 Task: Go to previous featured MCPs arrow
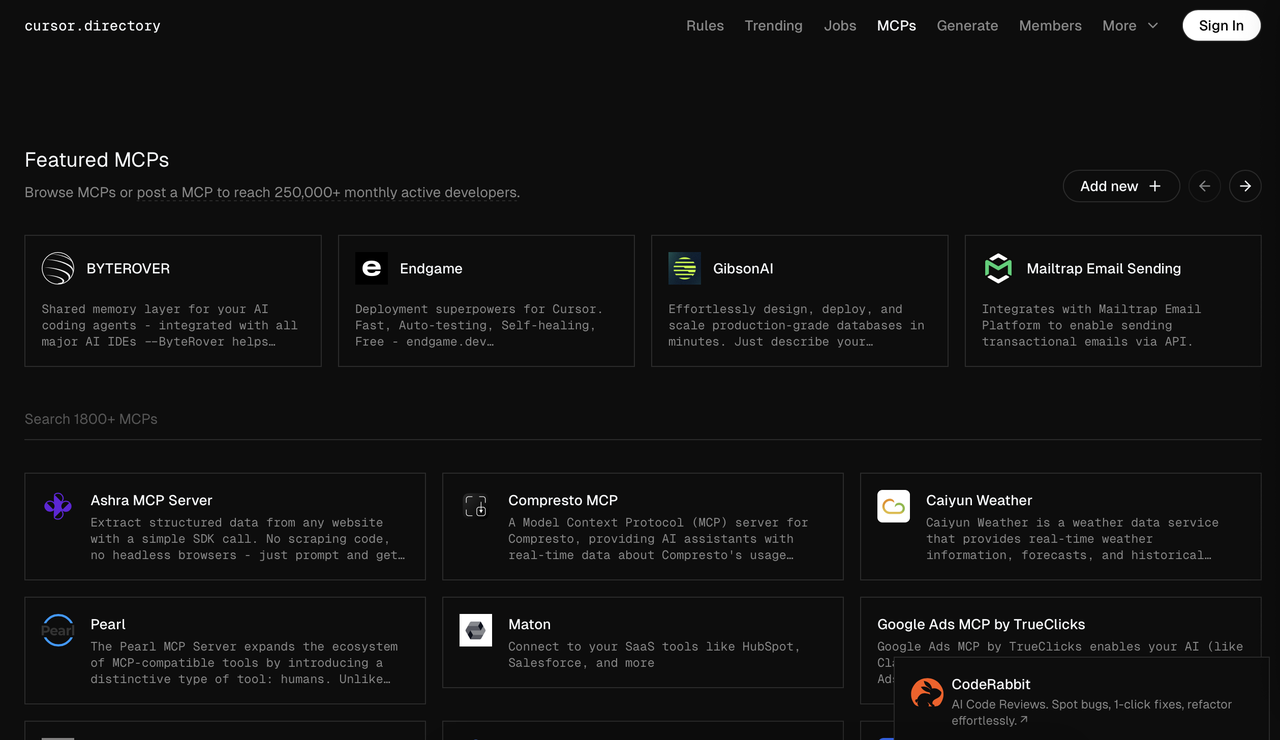tap(1204, 186)
